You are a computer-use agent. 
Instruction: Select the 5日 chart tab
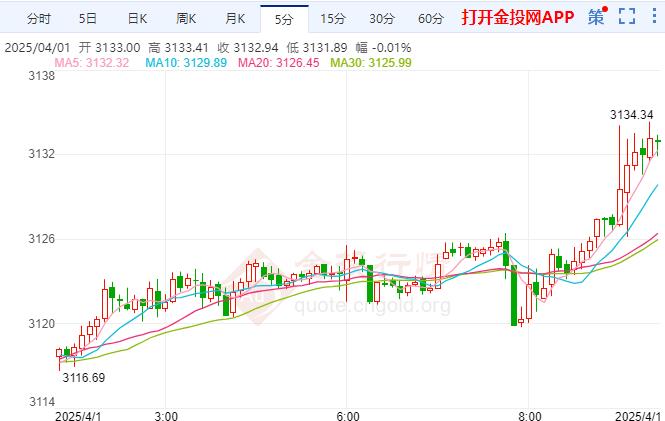[88, 19]
